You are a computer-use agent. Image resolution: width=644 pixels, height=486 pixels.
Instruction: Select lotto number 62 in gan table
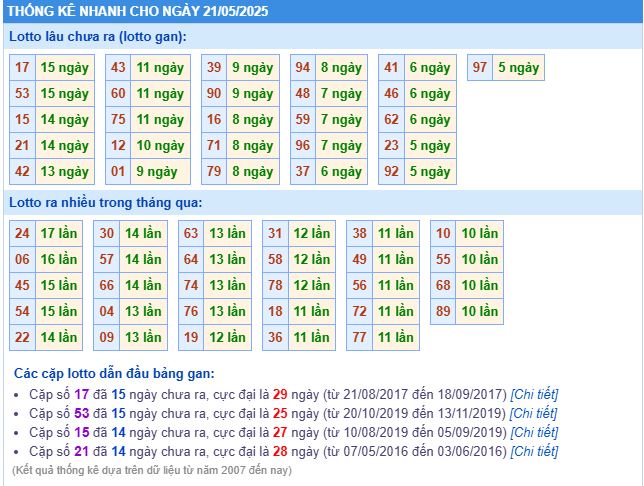(x=391, y=120)
